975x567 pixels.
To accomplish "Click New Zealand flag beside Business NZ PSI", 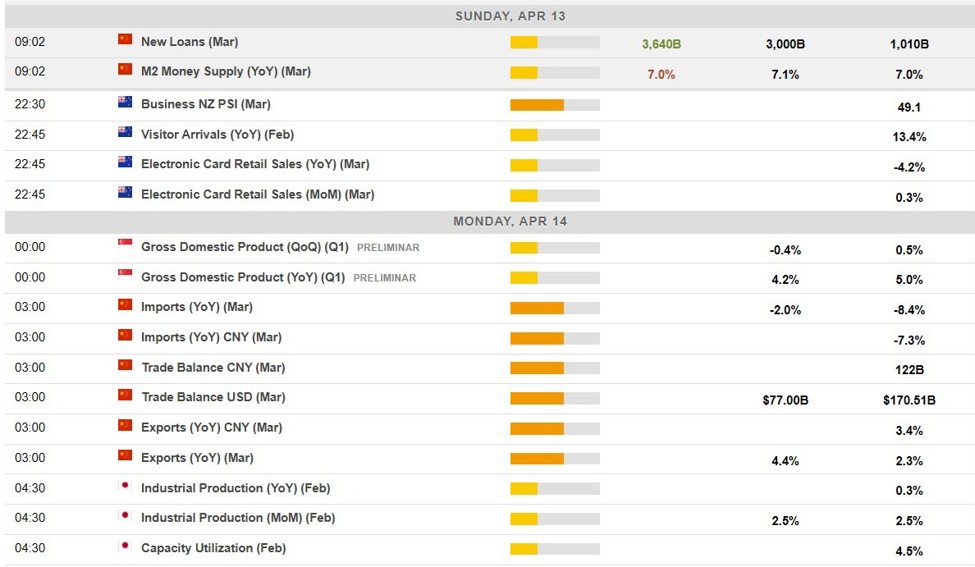I will point(125,102).
